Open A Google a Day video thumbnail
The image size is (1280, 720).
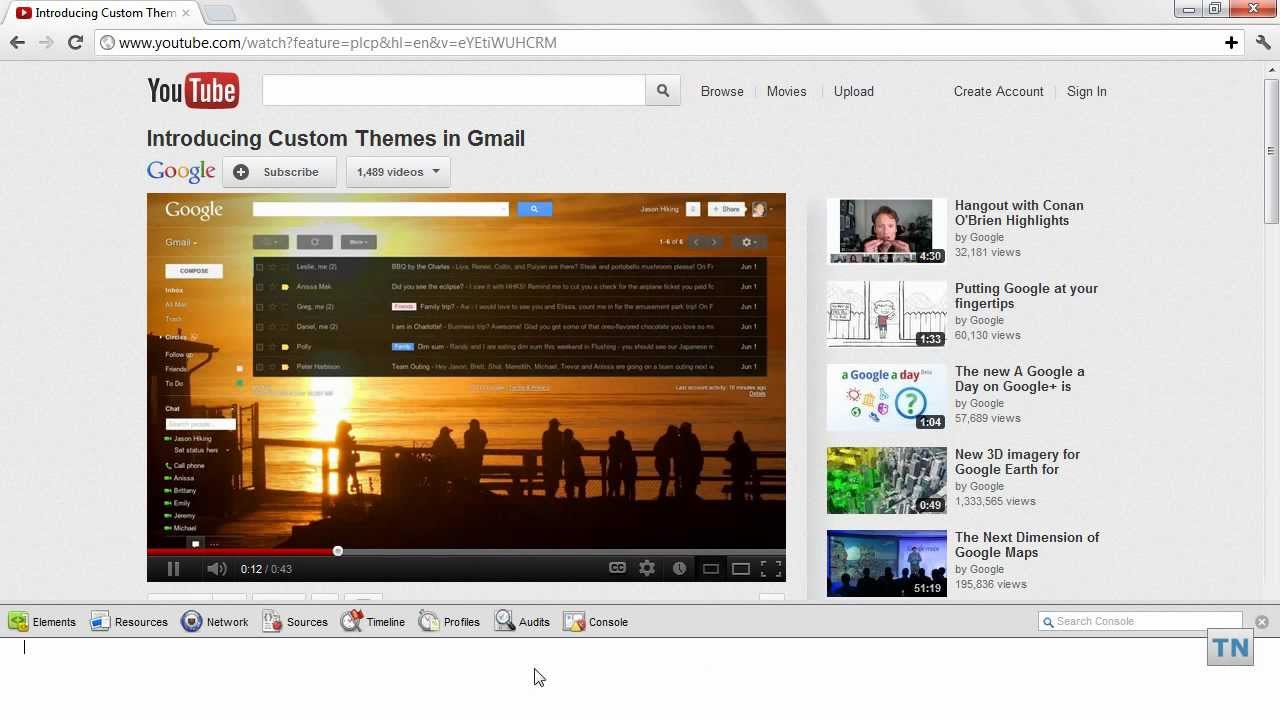[886, 397]
